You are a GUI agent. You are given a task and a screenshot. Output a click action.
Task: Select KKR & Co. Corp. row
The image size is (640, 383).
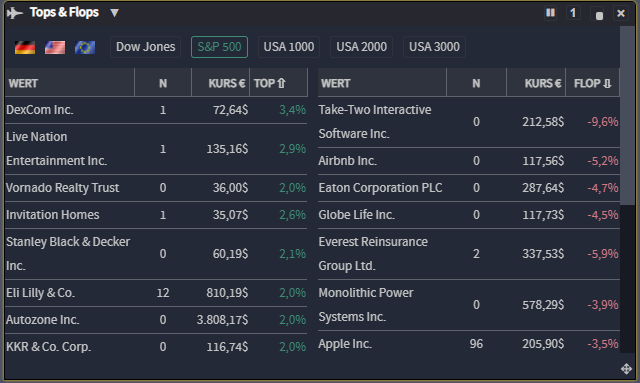pos(156,347)
